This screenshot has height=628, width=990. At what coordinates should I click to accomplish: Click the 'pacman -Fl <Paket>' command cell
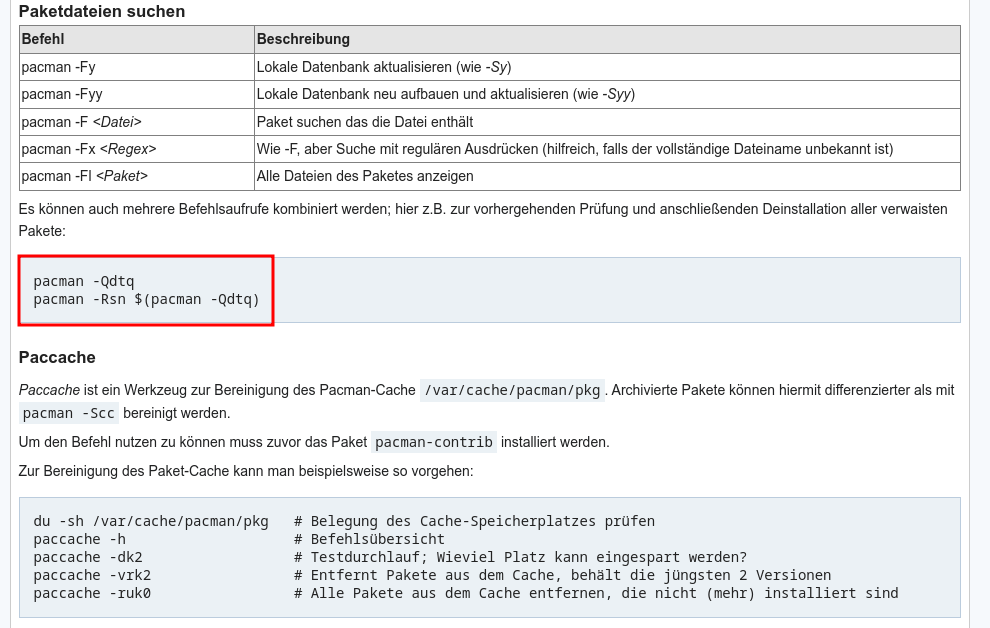click(x=84, y=176)
